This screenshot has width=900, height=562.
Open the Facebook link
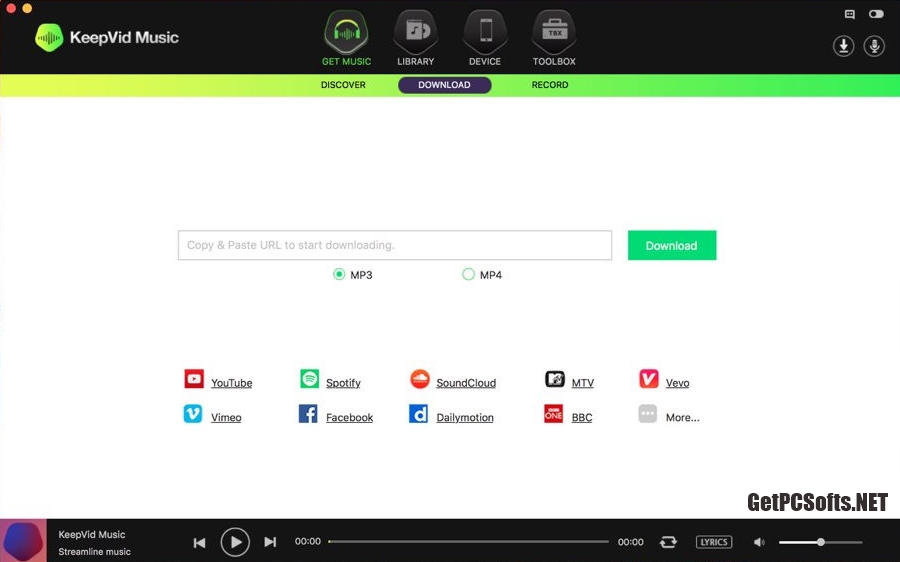point(350,417)
